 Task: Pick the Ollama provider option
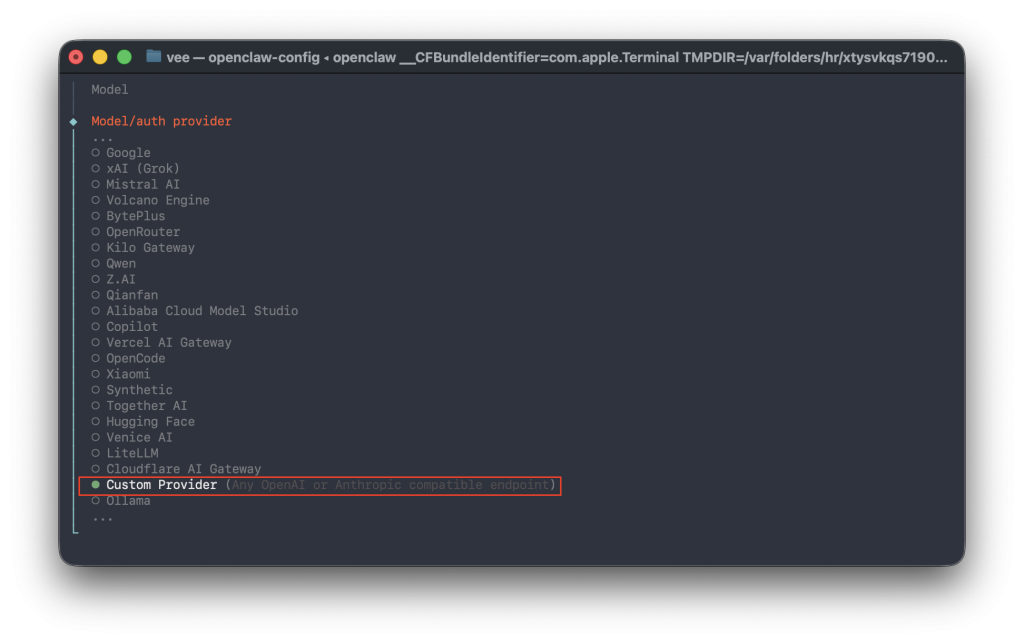click(x=128, y=501)
